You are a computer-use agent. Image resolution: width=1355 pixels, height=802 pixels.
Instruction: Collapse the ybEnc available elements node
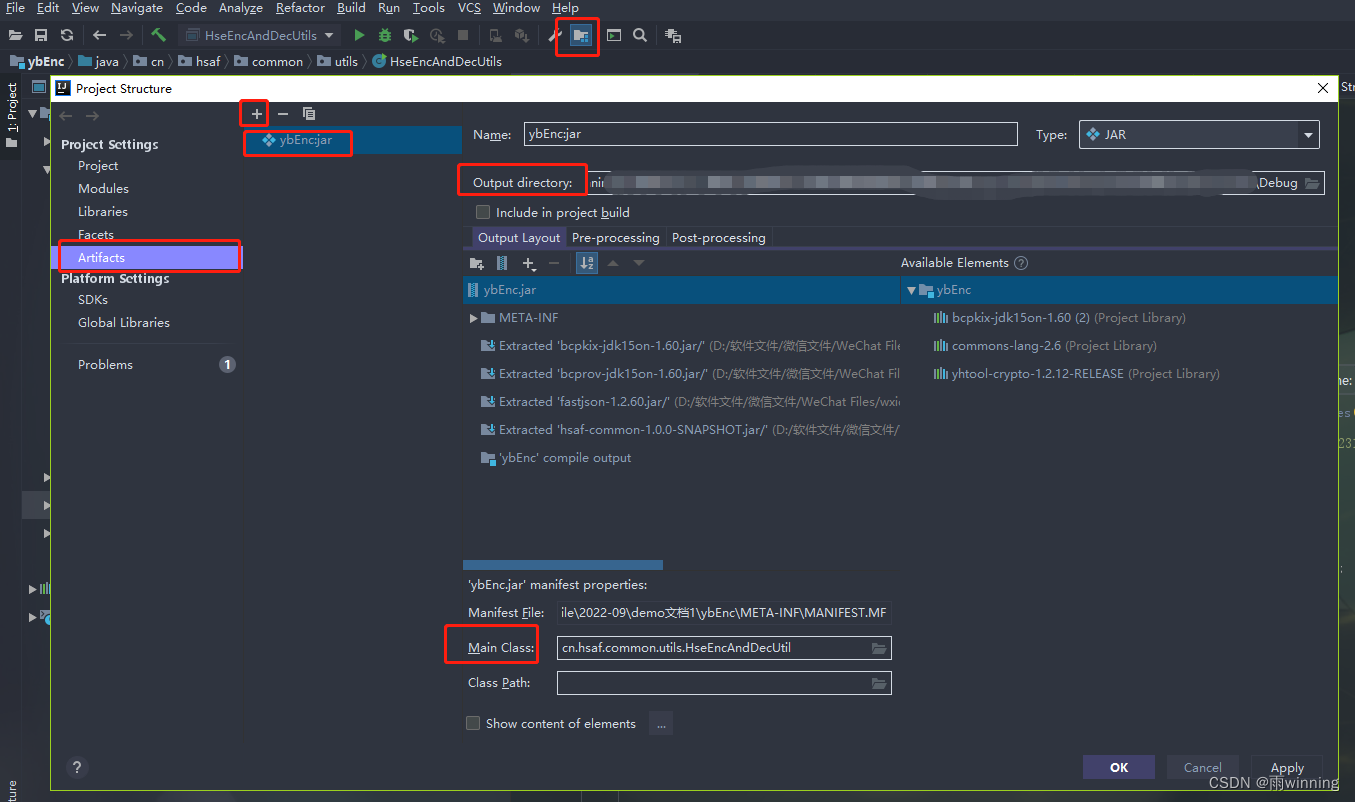click(x=911, y=290)
